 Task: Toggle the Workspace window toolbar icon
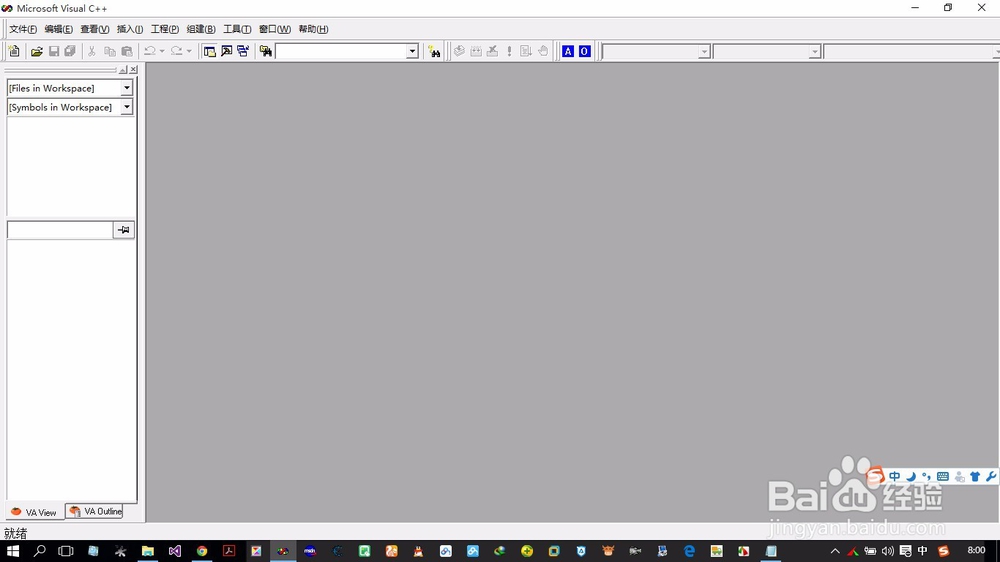click(x=209, y=51)
